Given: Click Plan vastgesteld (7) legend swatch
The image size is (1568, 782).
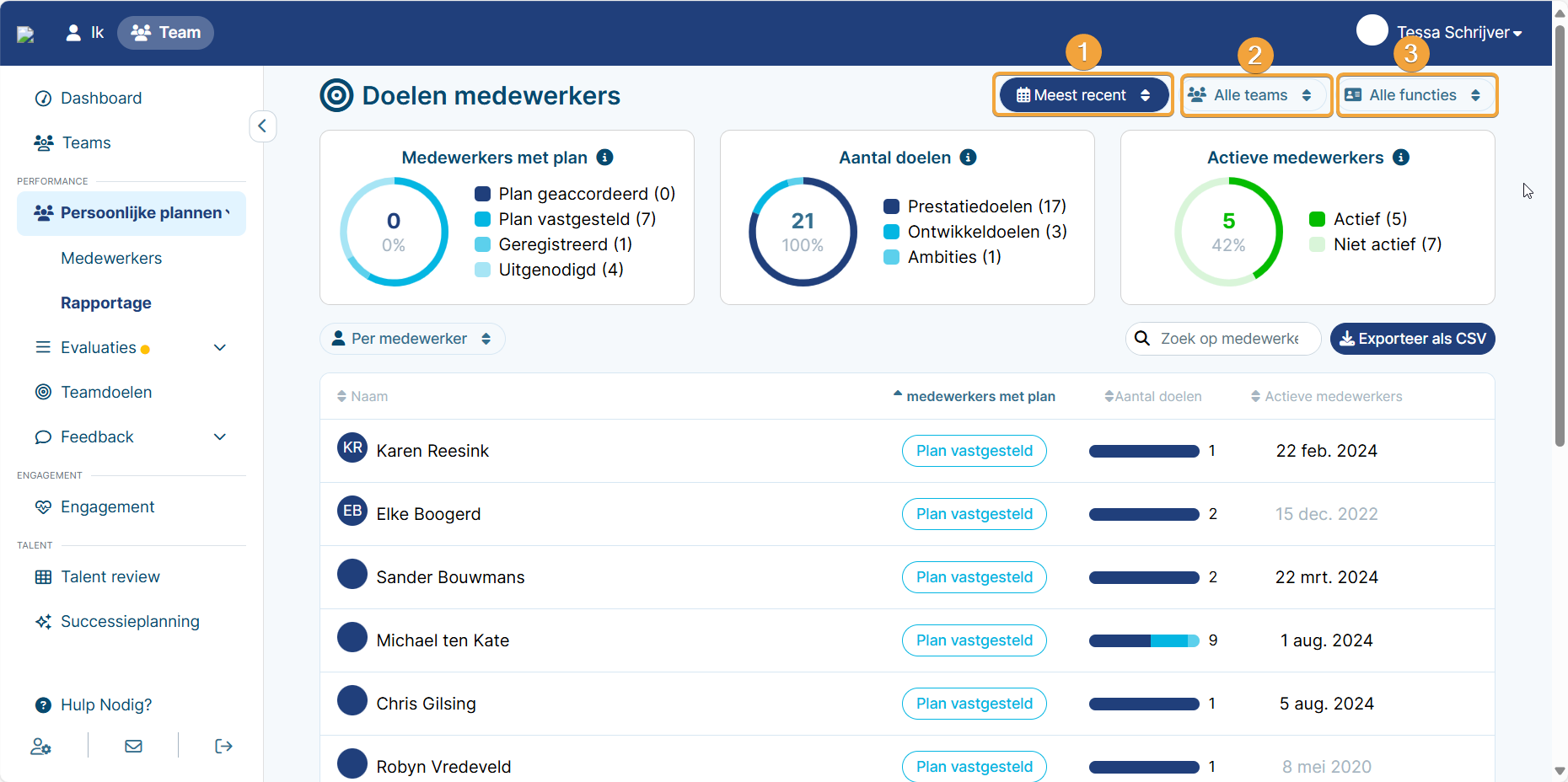Looking at the screenshot, I should (483, 220).
